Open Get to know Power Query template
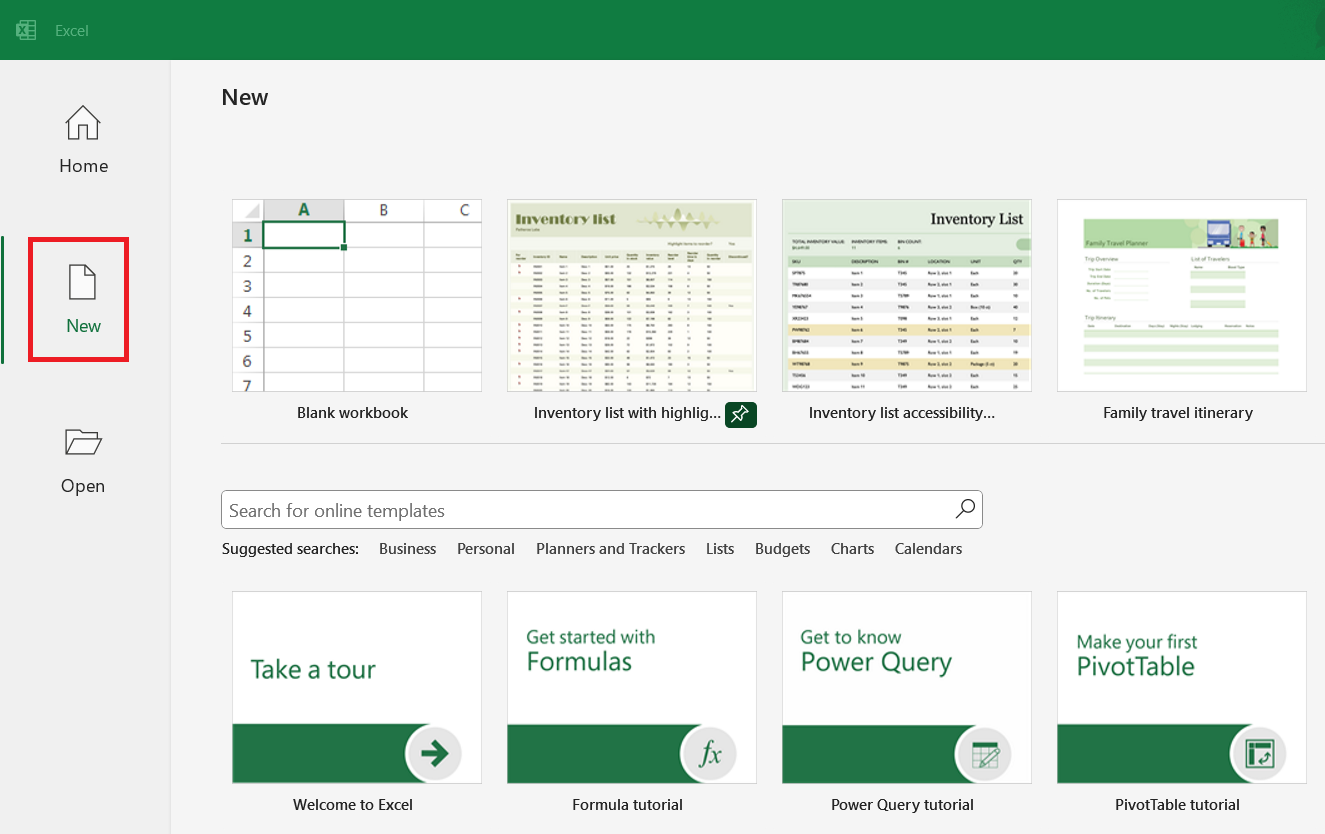The height and width of the screenshot is (834, 1325). pyautogui.click(x=907, y=687)
